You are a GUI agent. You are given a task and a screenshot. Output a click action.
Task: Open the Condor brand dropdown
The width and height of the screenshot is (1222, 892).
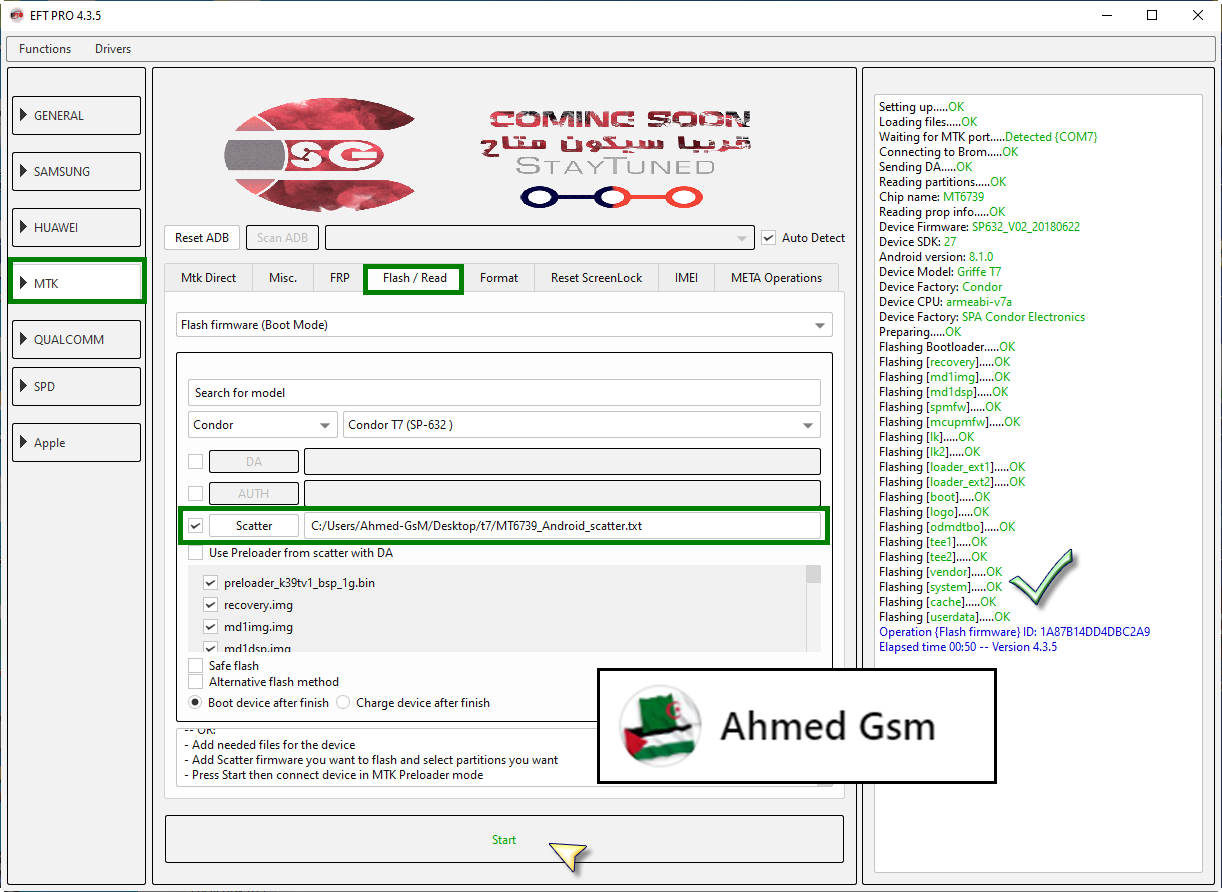point(263,425)
